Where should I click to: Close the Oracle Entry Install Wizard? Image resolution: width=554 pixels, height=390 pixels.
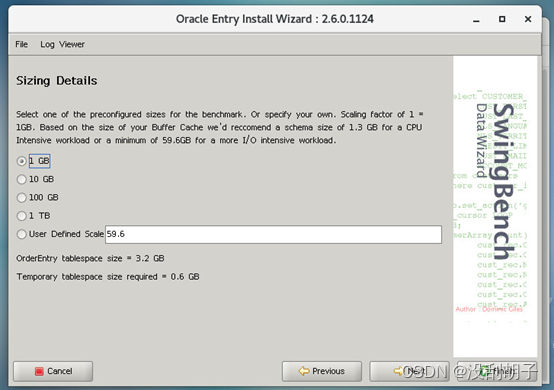pos(528,19)
